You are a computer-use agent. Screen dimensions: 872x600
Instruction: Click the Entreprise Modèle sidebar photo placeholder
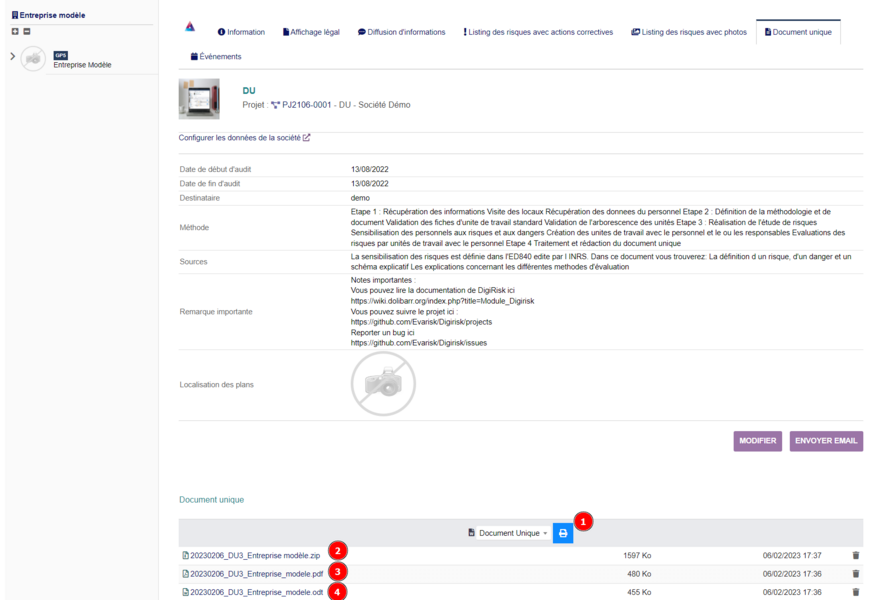click(x=33, y=58)
